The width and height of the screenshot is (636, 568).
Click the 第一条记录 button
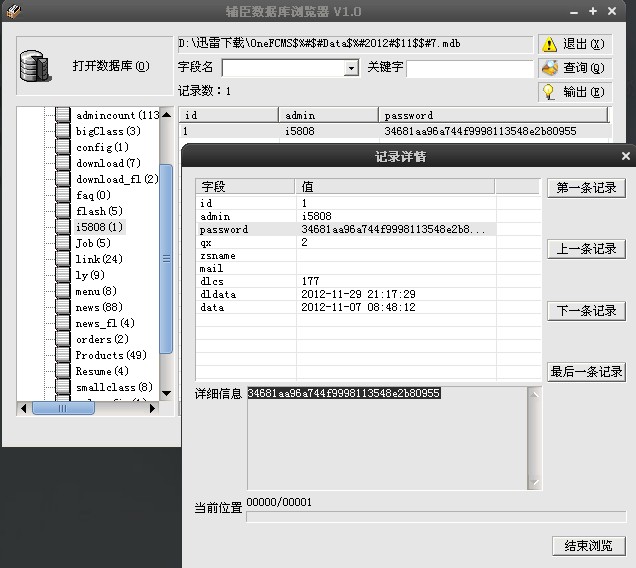(x=586, y=188)
